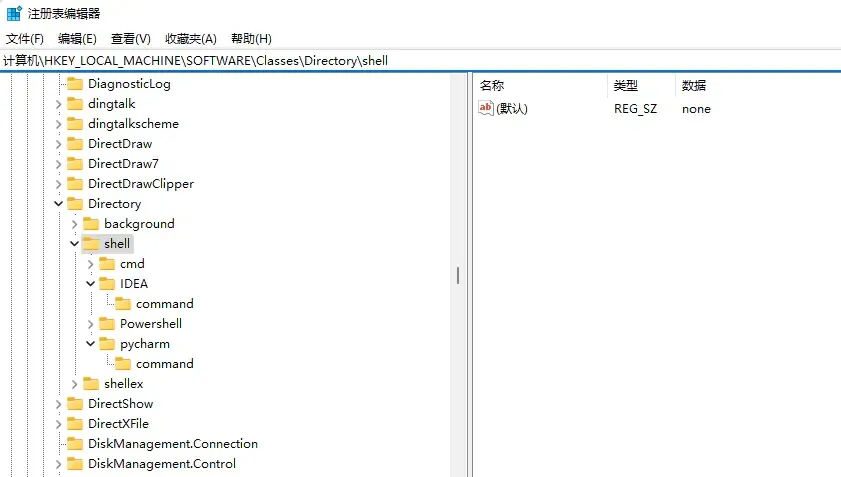Expand the dingtalk key
841x477 pixels.
coord(58,104)
